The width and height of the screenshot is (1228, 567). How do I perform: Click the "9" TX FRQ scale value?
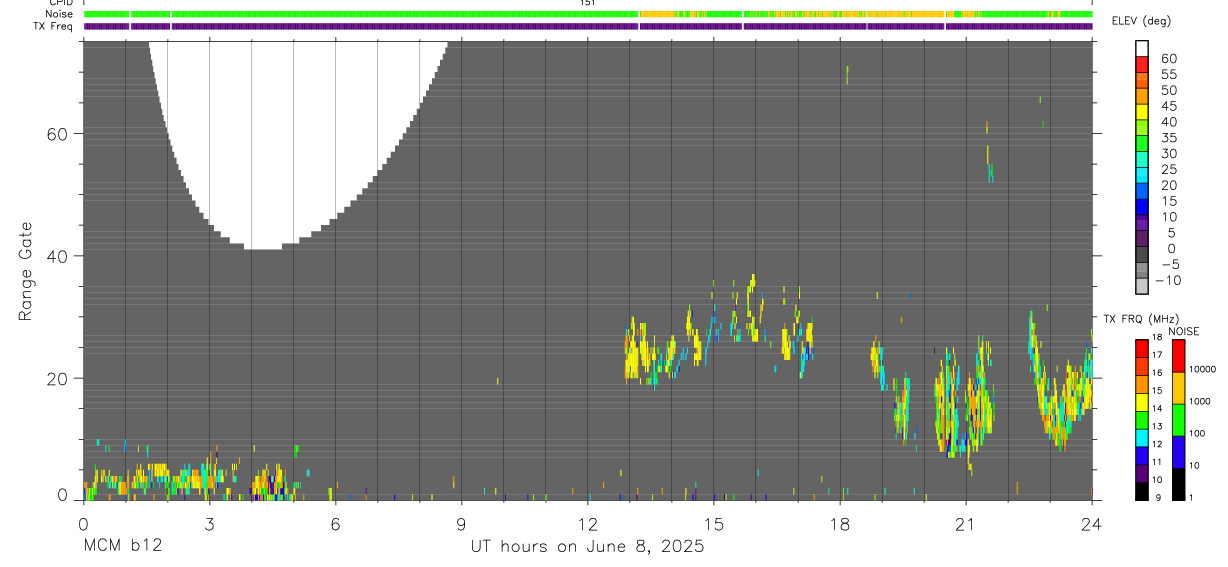(x=1158, y=497)
